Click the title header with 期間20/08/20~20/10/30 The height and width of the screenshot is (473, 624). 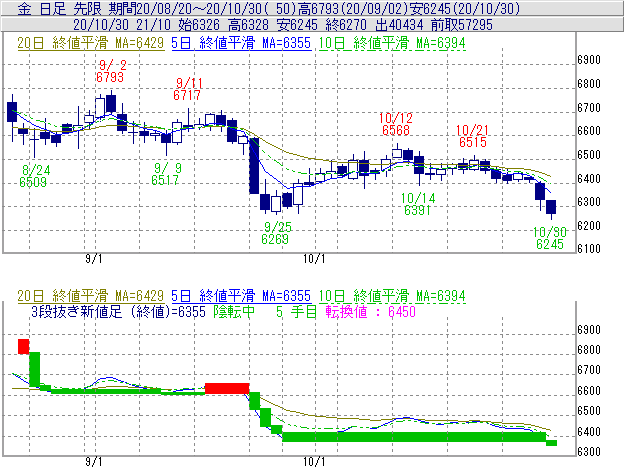click(312, 8)
